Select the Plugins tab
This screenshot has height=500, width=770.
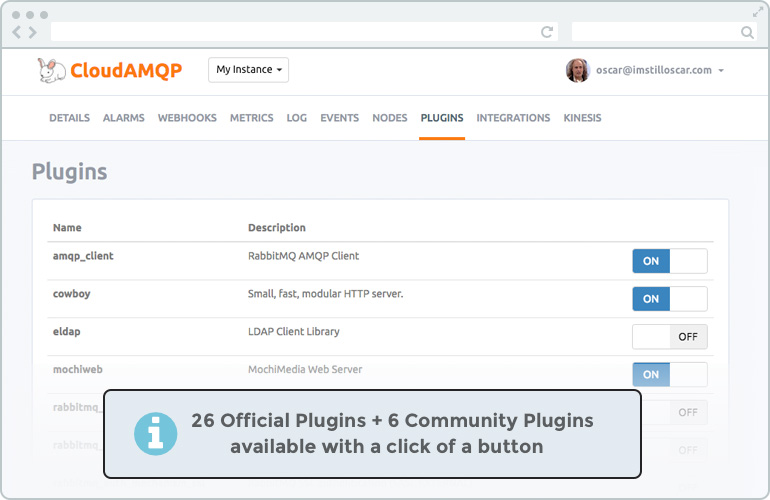[442, 118]
